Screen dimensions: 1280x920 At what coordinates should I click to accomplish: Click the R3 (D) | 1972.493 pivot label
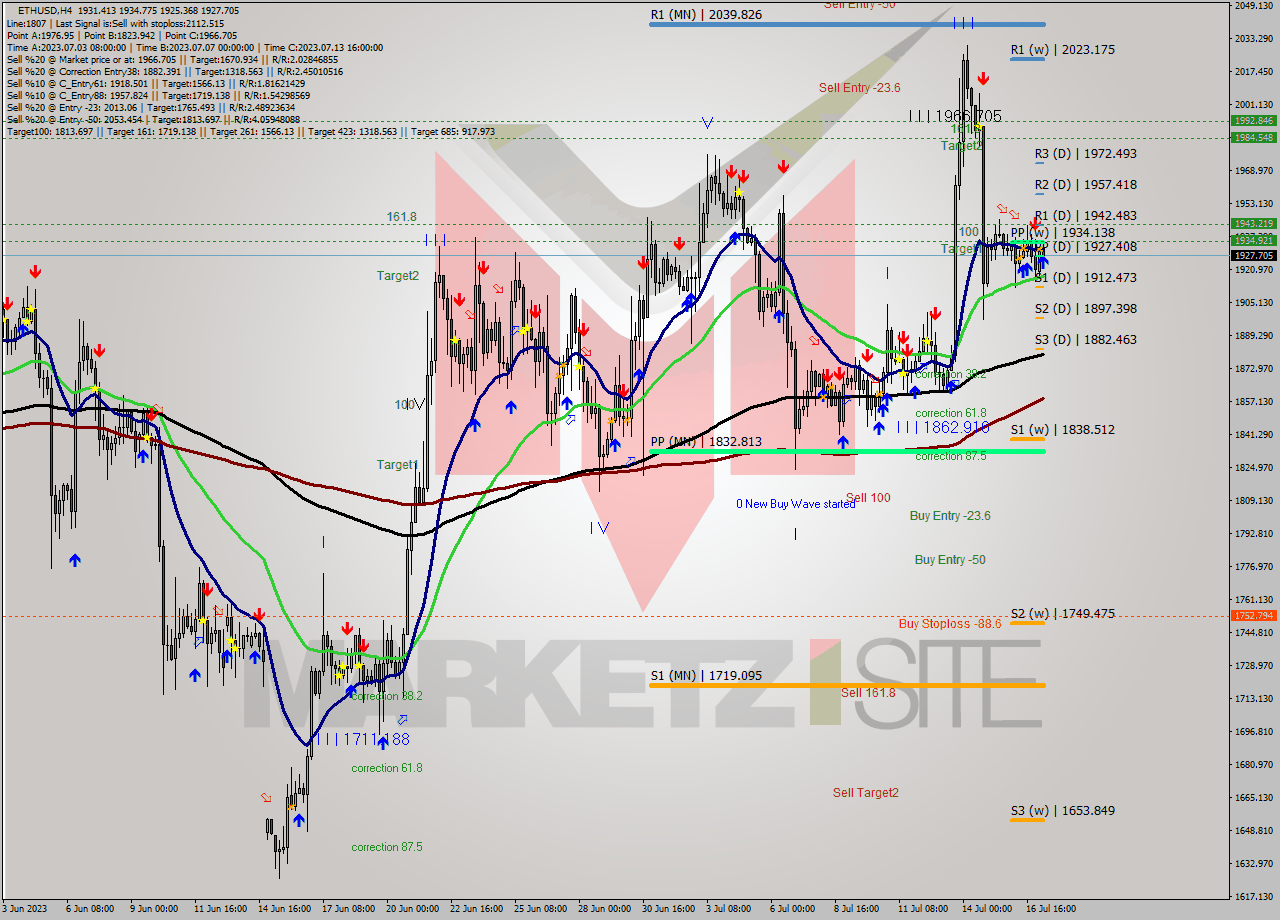point(1085,154)
